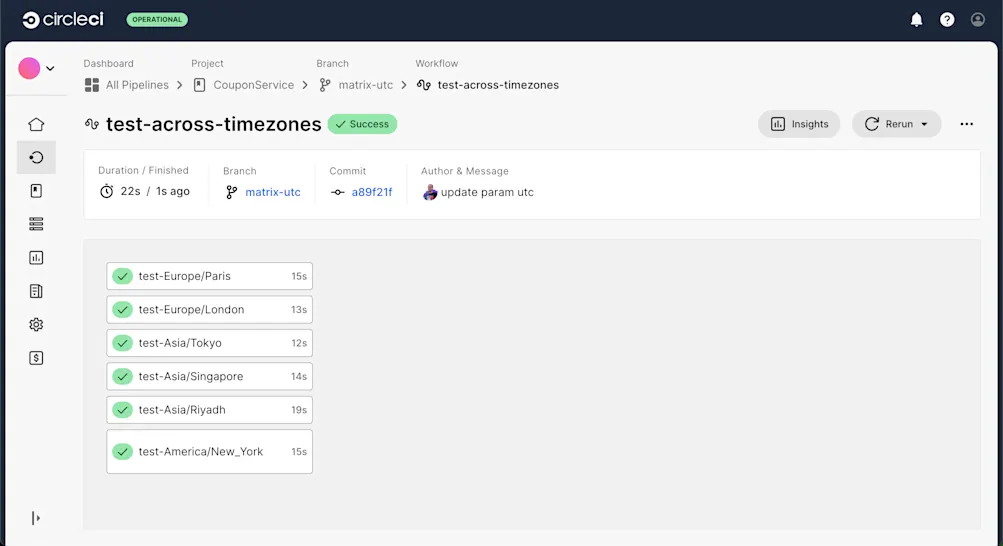Open the test-Europe/London job
1003x546 pixels.
pyautogui.click(x=209, y=309)
